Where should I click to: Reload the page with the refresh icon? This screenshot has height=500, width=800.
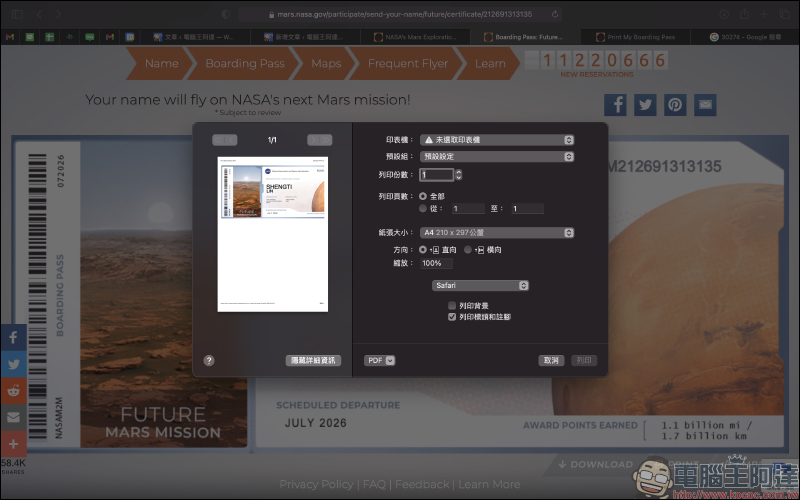coord(555,14)
